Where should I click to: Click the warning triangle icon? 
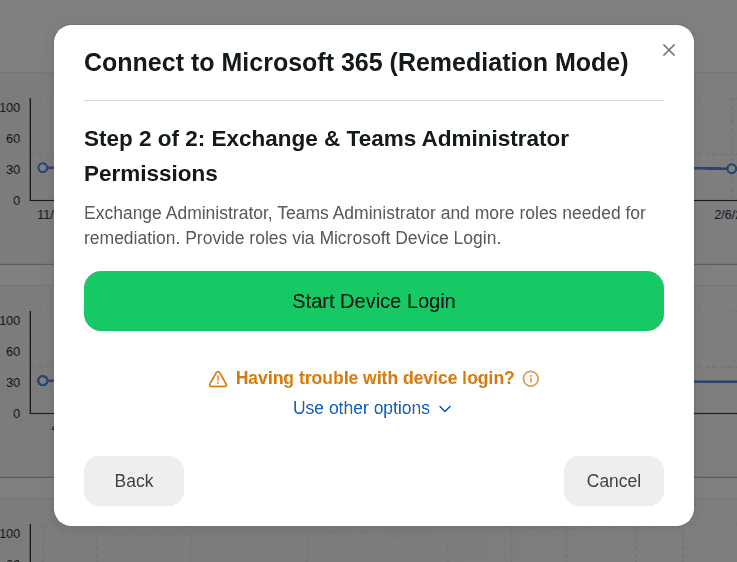(x=218, y=379)
